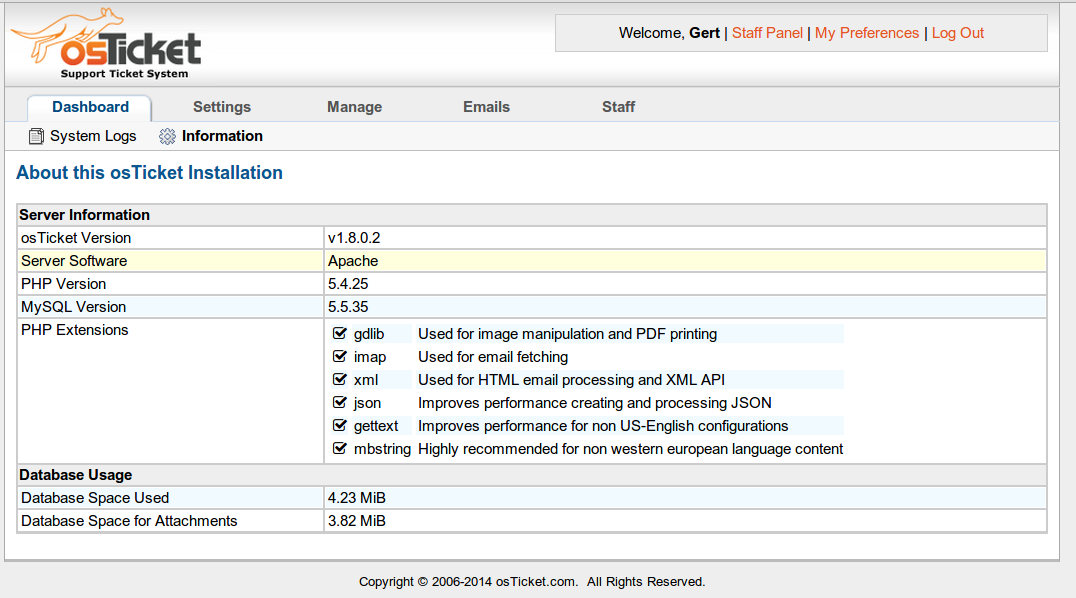1076x598 pixels.
Task: Click the xml checkmark icon
Action: tap(340, 380)
